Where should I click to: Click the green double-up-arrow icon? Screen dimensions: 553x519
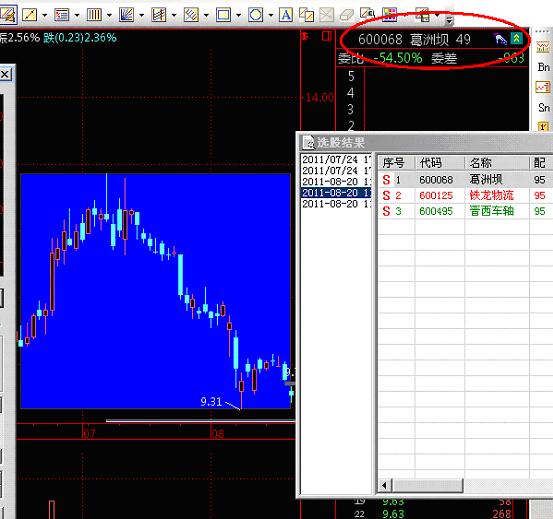516,38
